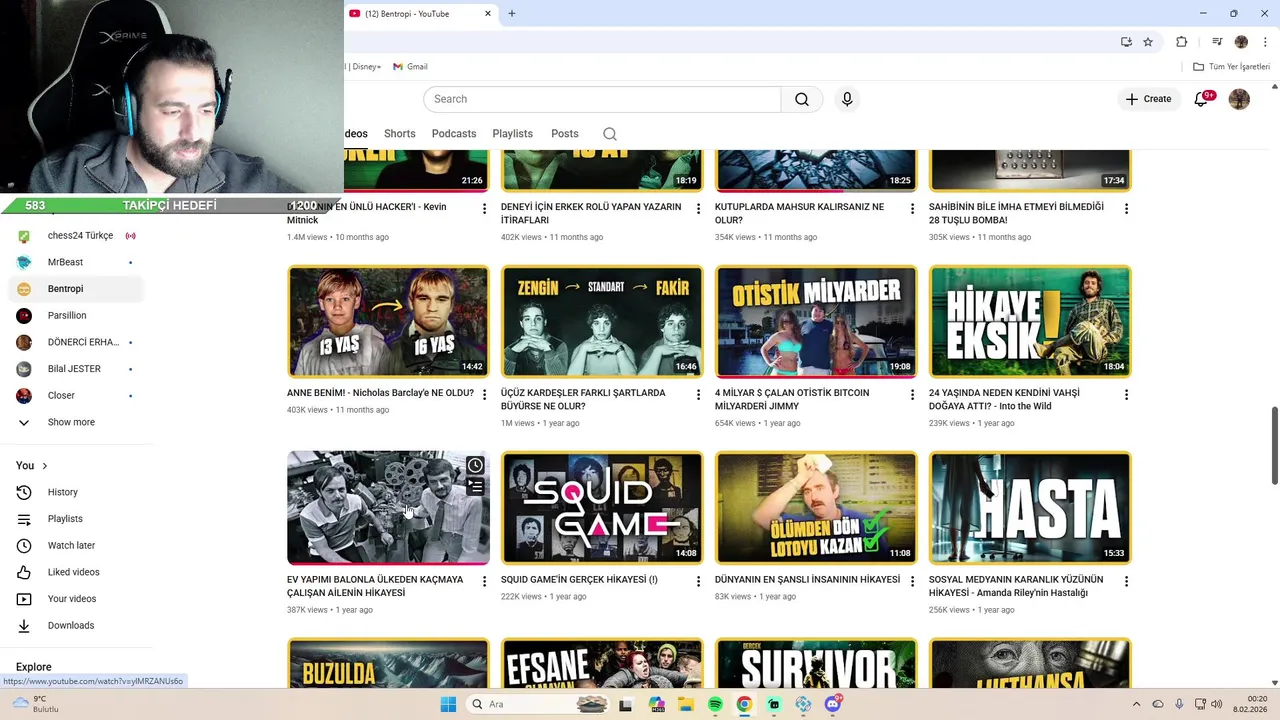
Task: Open YouTube notifications bell
Action: point(1202,99)
